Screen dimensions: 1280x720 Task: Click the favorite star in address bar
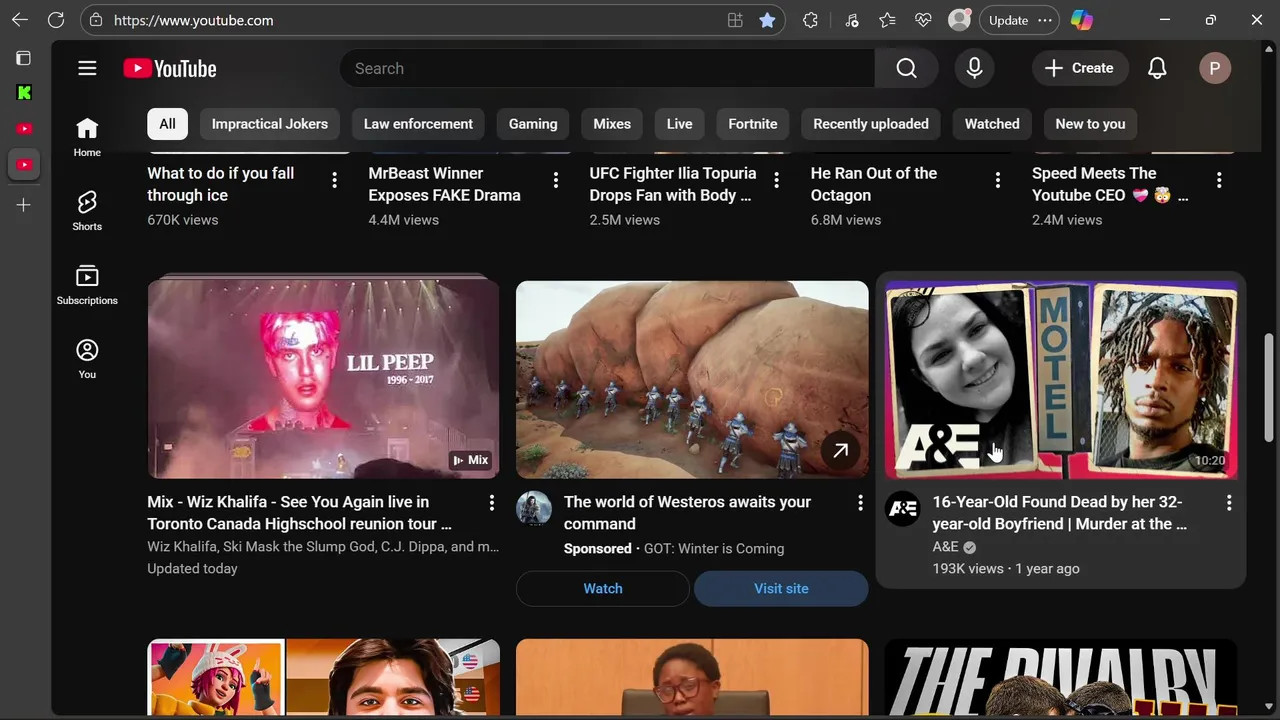pyautogui.click(x=767, y=20)
